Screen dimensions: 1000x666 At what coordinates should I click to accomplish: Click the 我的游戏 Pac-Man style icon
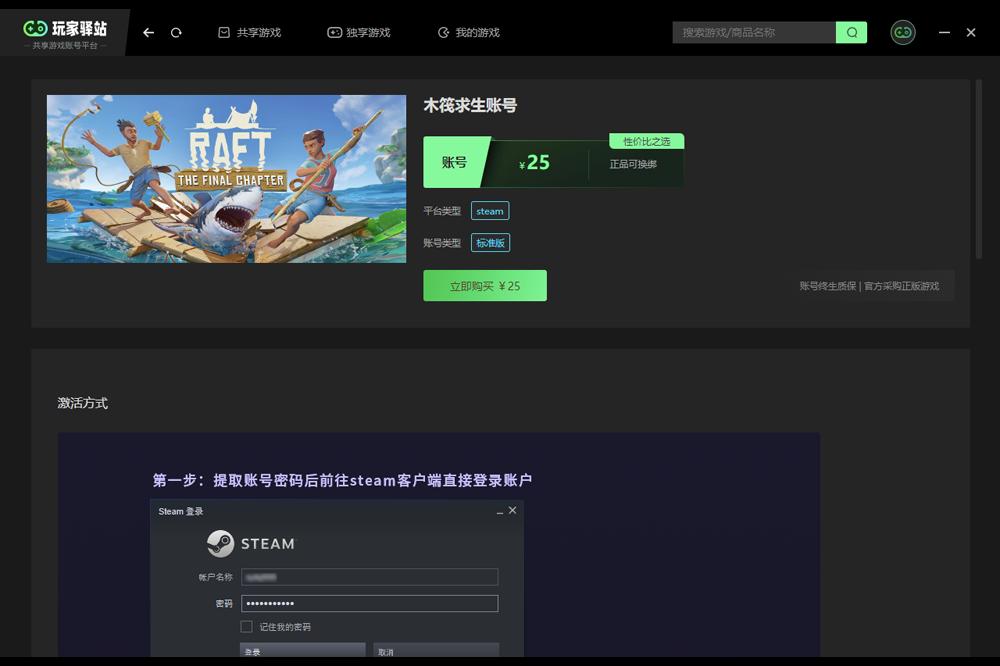click(x=441, y=31)
